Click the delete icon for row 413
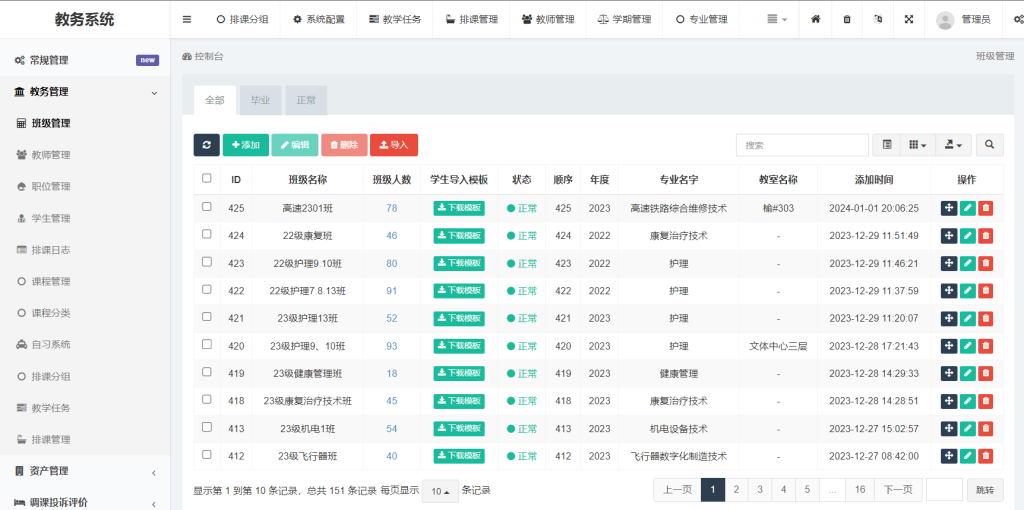 (x=985, y=428)
